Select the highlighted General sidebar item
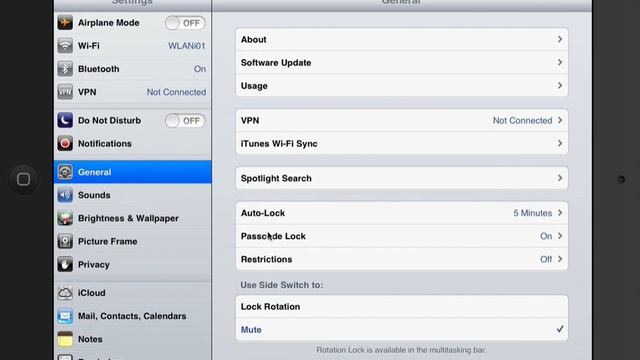640x360 pixels. [133, 172]
